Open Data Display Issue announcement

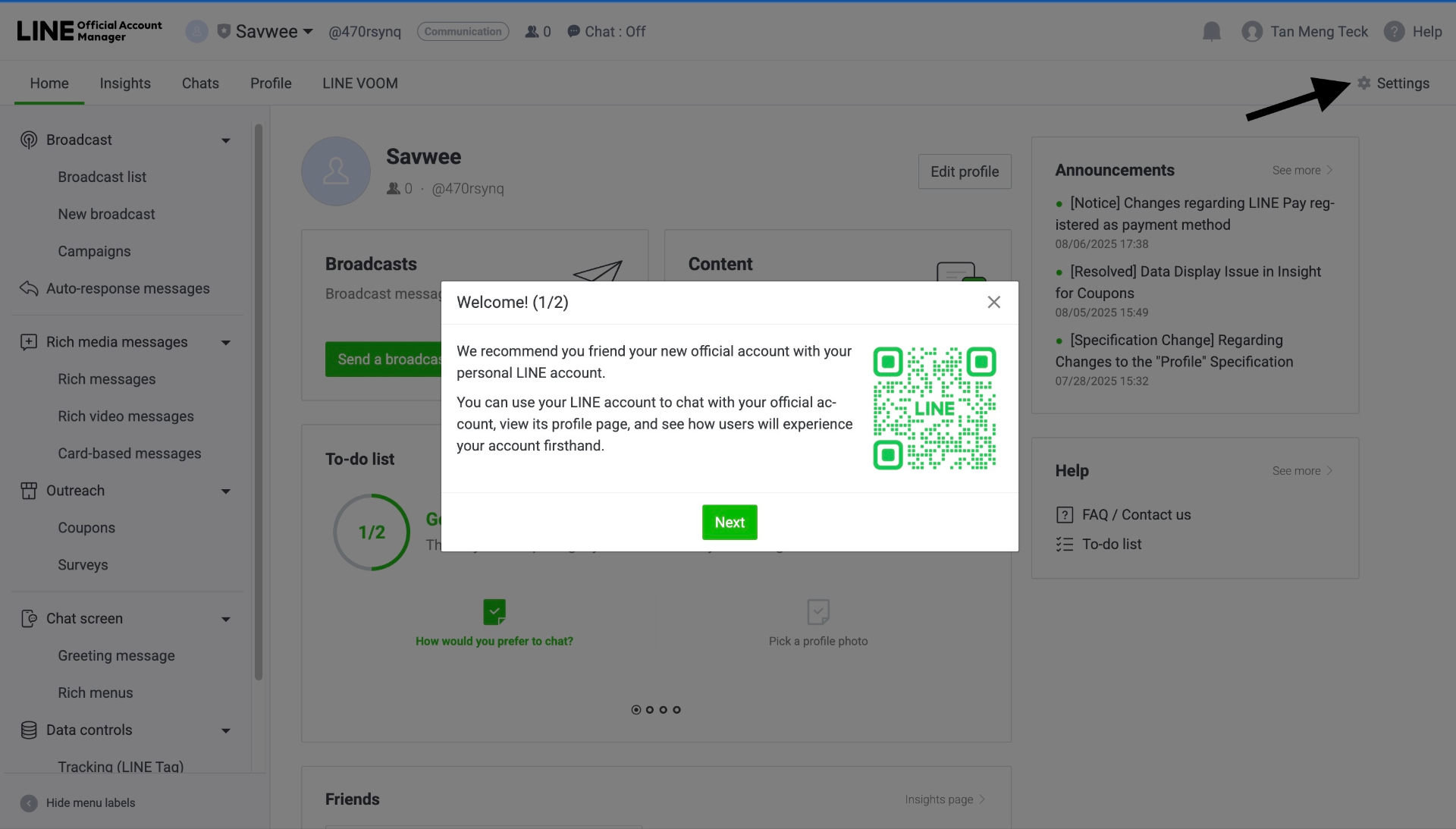(1188, 282)
